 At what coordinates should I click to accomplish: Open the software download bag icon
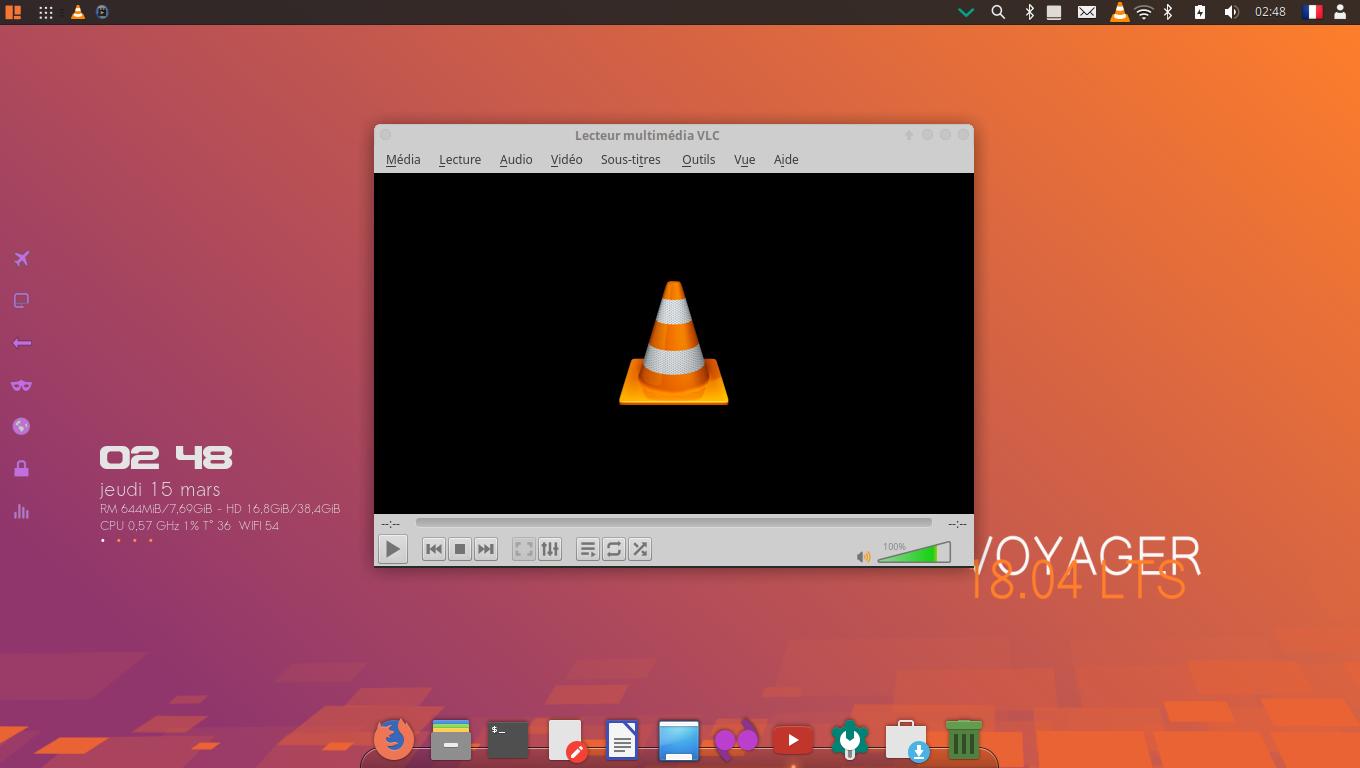(x=907, y=741)
